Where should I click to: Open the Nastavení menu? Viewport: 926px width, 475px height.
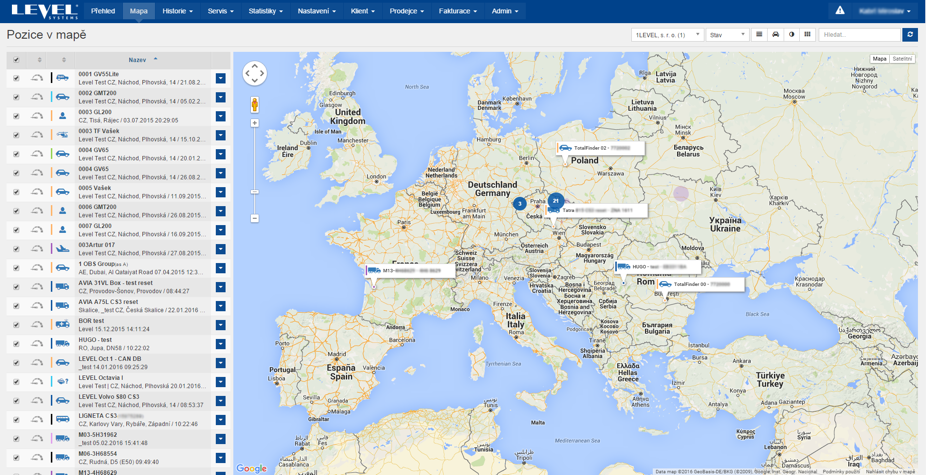point(317,11)
